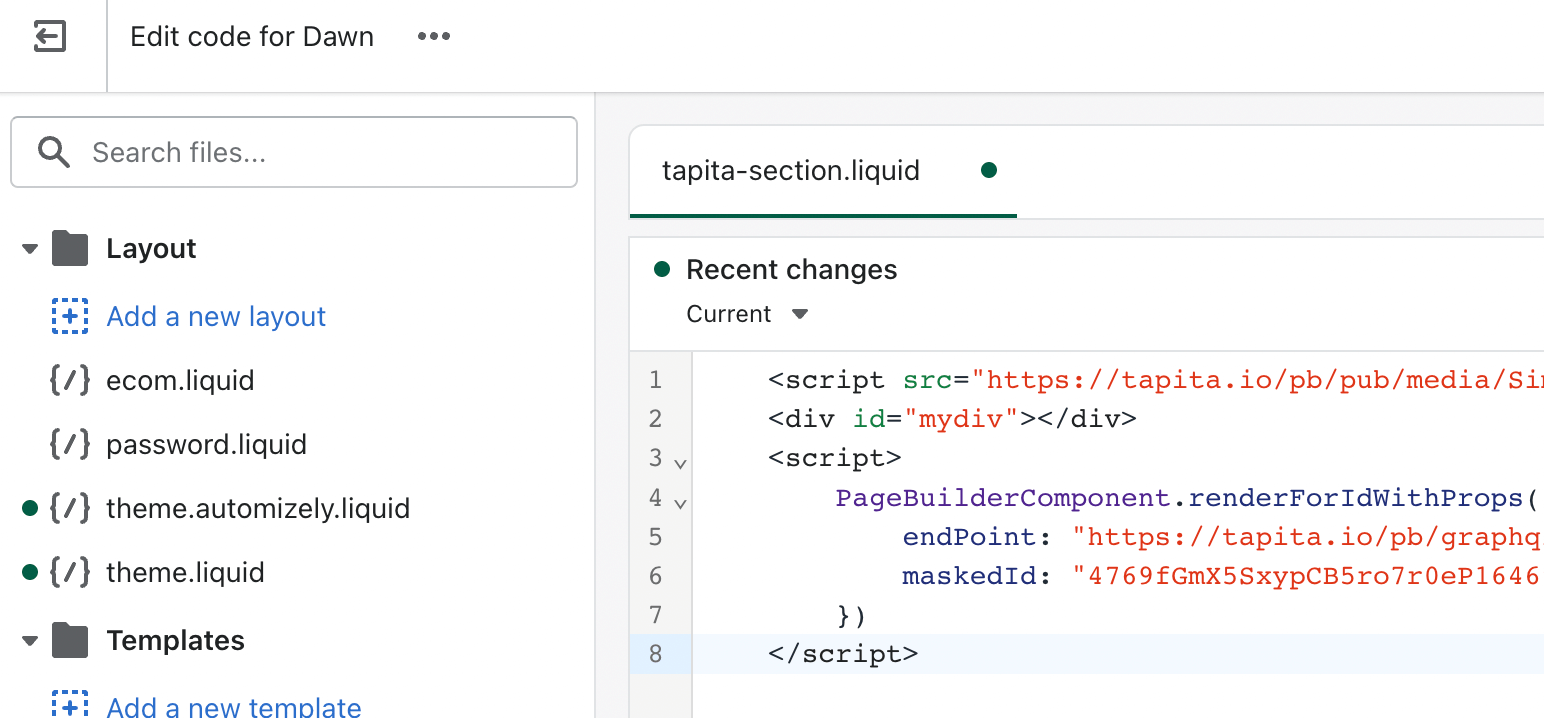The width and height of the screenshot is (1544, 718).
Task: Click the Templates folder icon
Action: point(70,640)
